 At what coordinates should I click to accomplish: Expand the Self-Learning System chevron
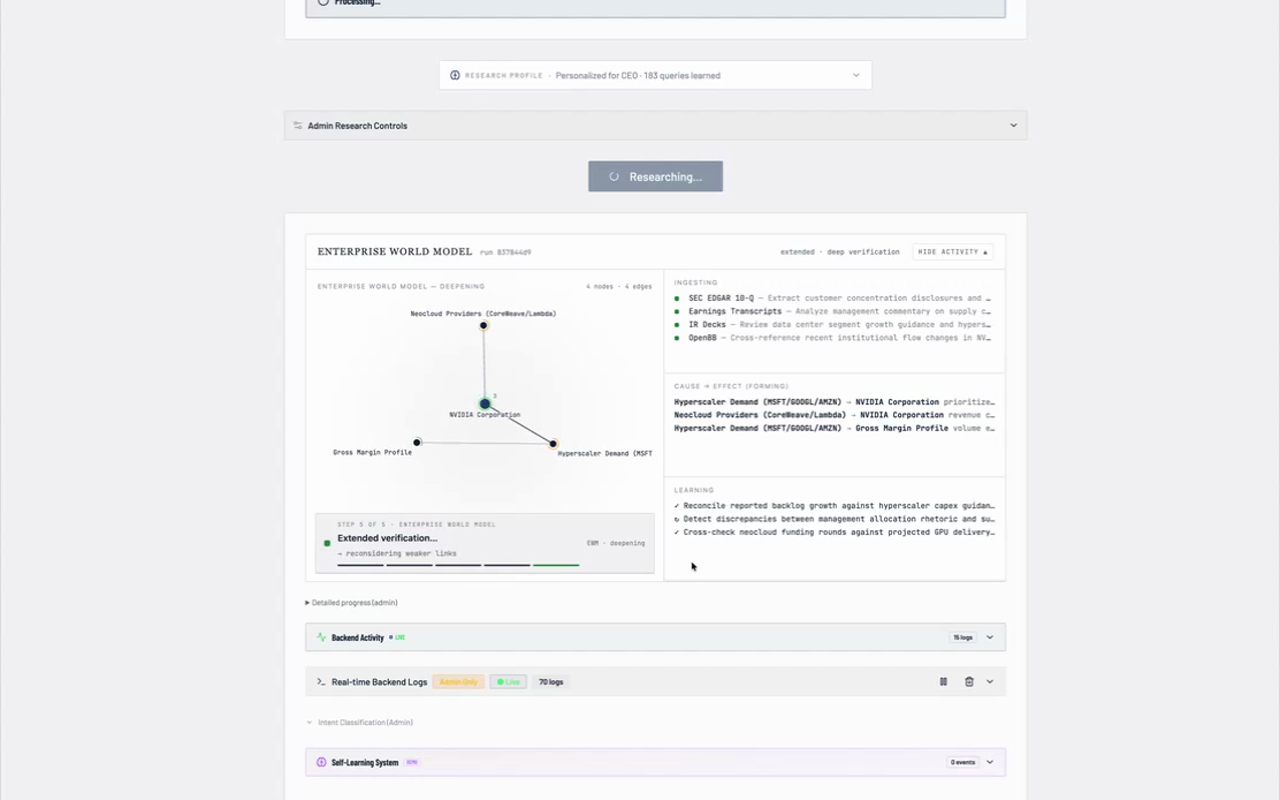(x=990, y=762)
